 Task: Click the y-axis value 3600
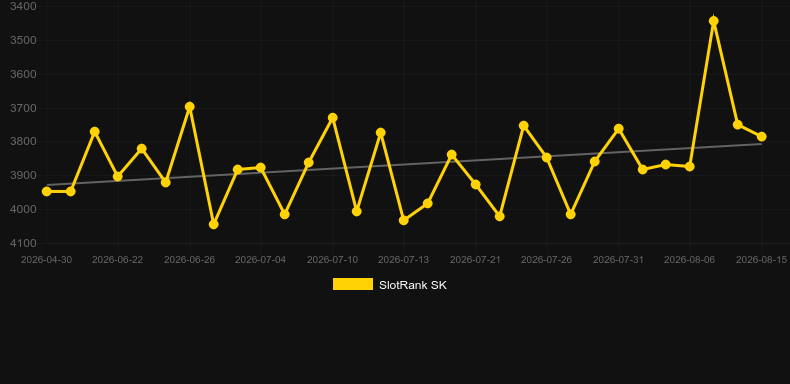tap(23, 74)
